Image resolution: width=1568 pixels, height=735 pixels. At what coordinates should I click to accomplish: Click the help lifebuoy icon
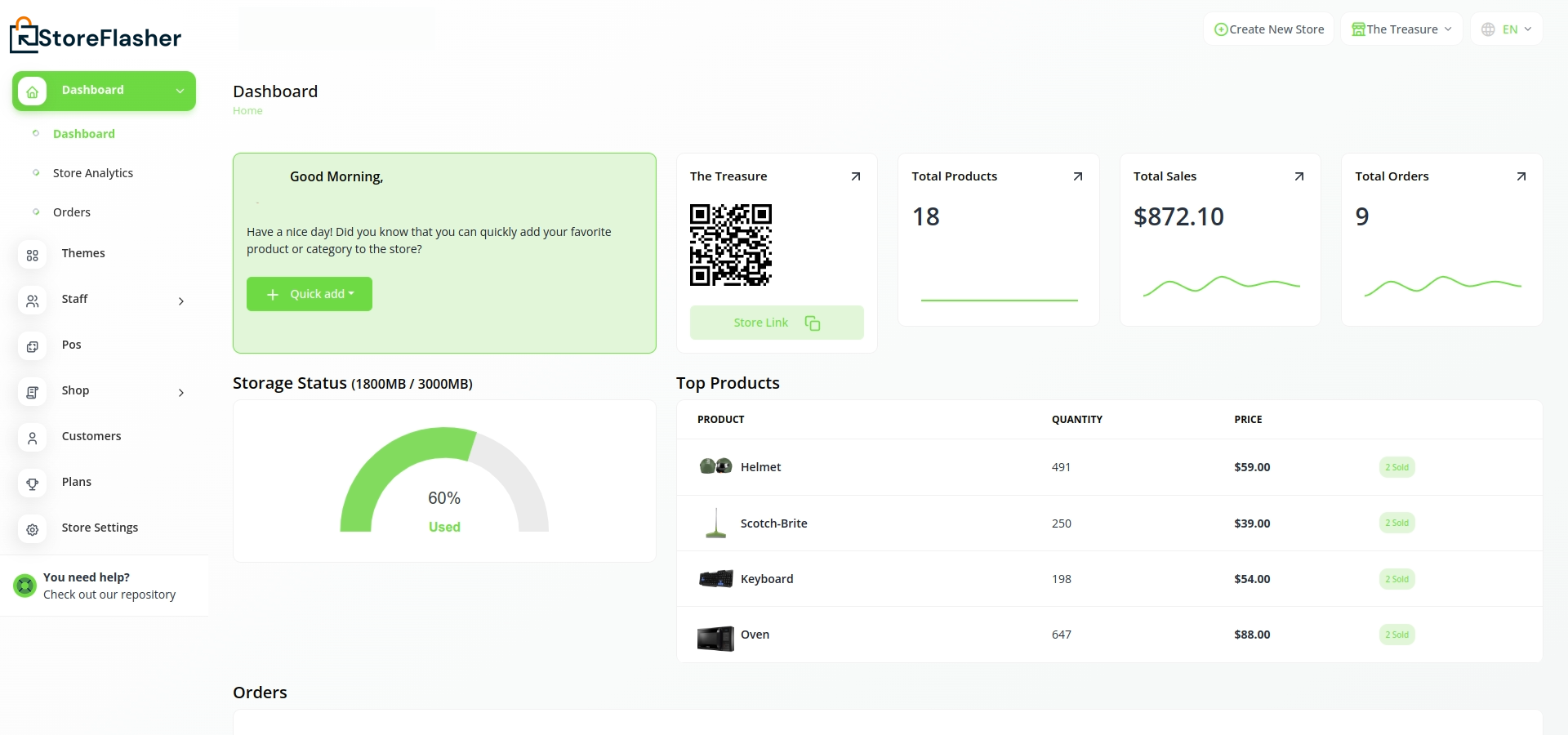pyautogui.click(x=25, y=586)
